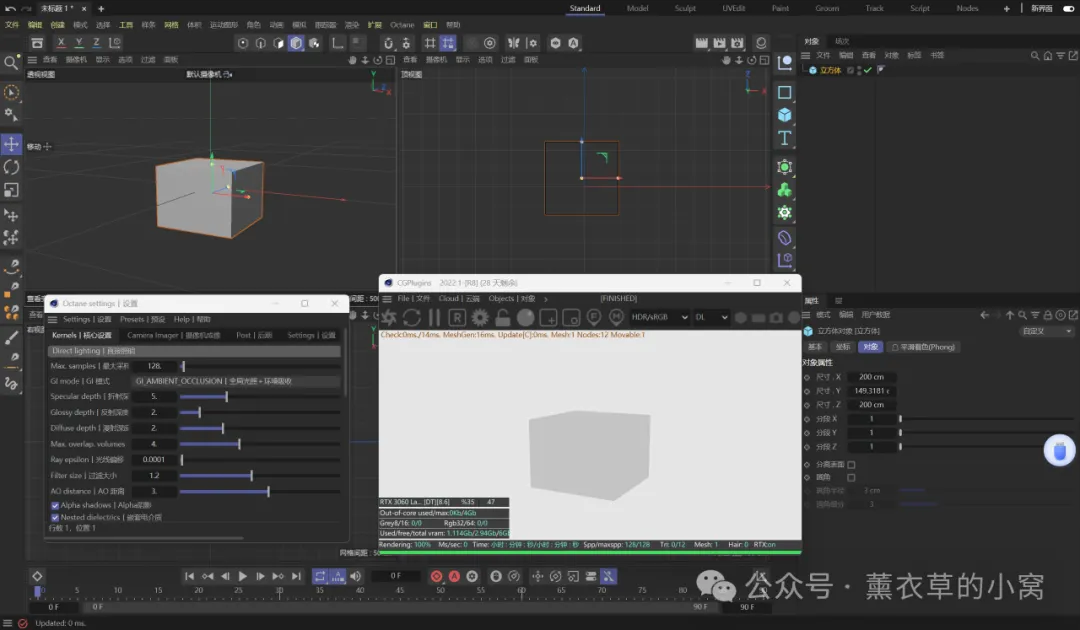Add a new layout with plus icon

click(1006, 8)
